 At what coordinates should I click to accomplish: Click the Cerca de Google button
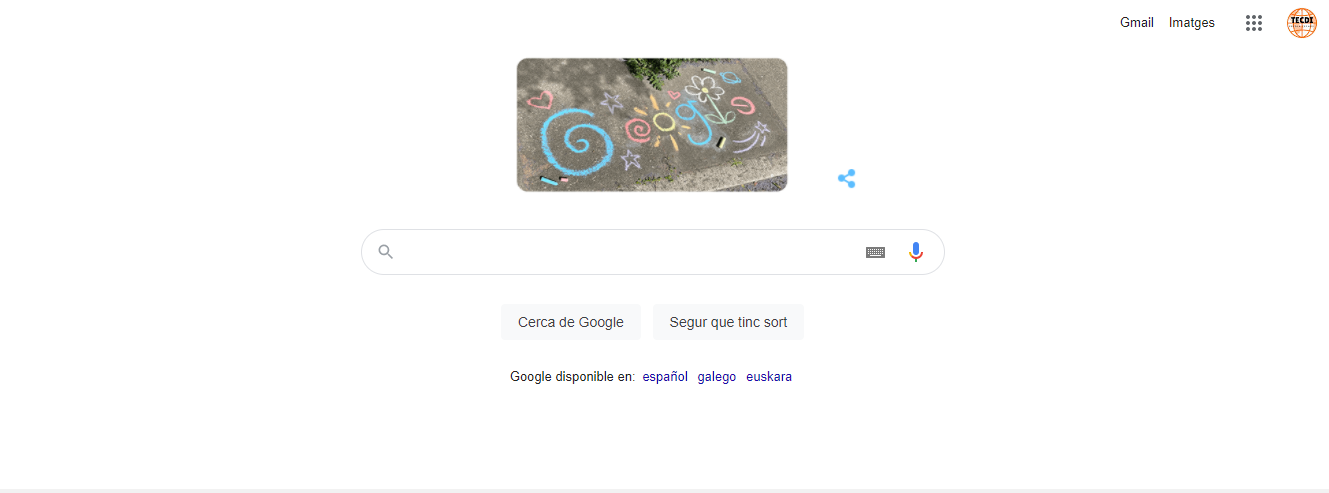tap(571, 322)
